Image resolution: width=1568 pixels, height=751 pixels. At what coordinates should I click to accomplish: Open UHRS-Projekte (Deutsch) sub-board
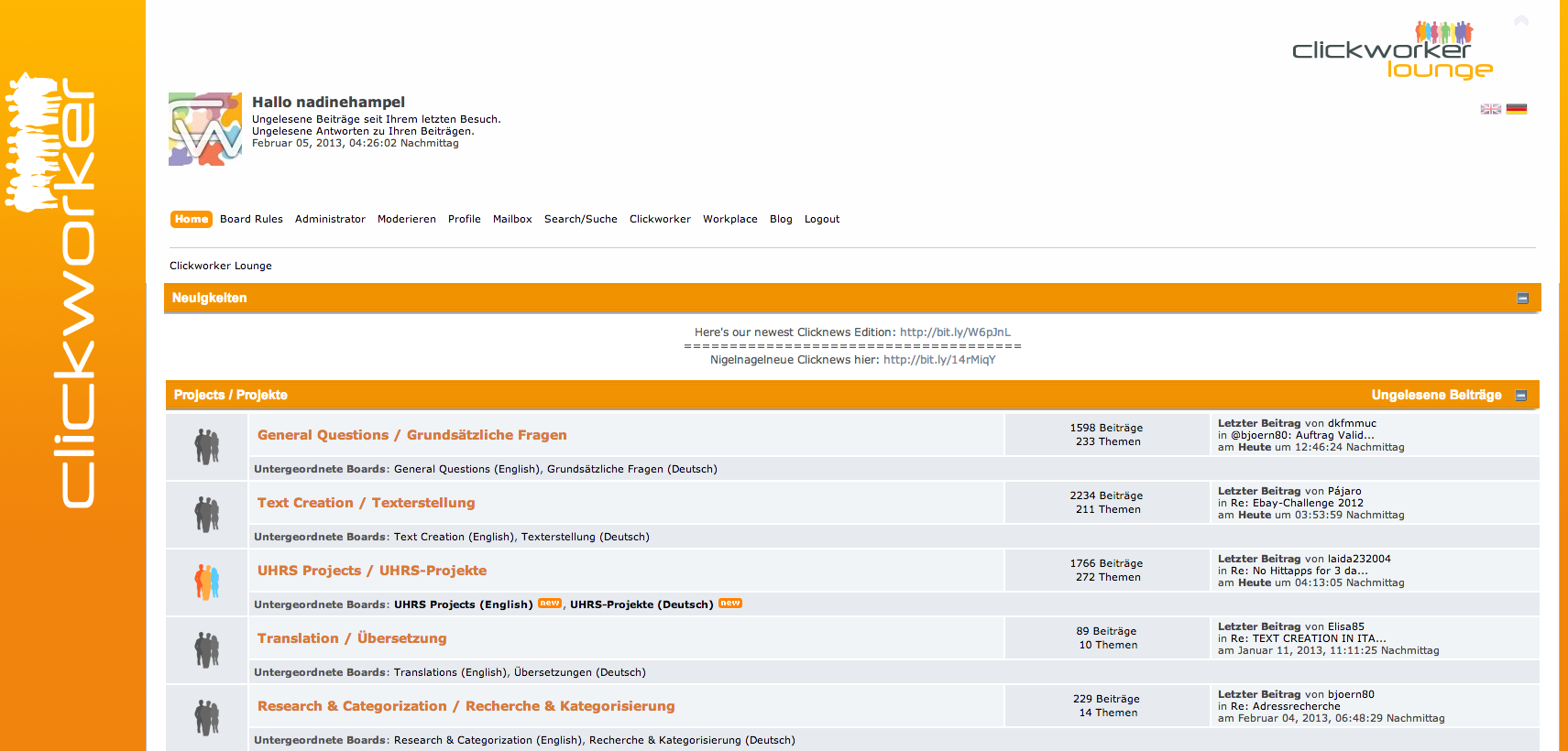(x=641, y=604)
